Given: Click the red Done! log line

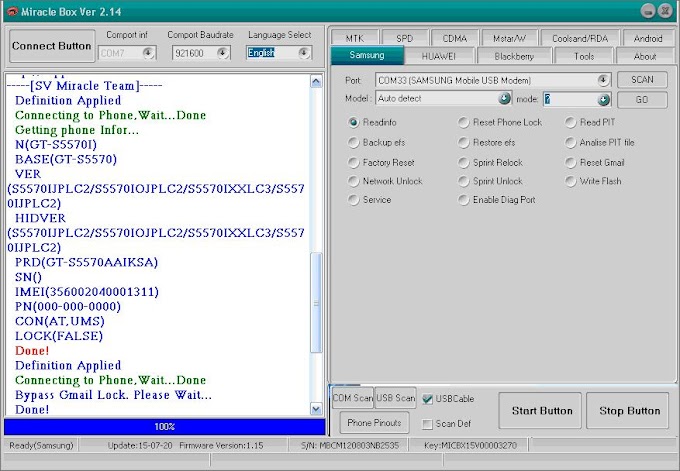Looking at the screenshot, I should point(32,351).
